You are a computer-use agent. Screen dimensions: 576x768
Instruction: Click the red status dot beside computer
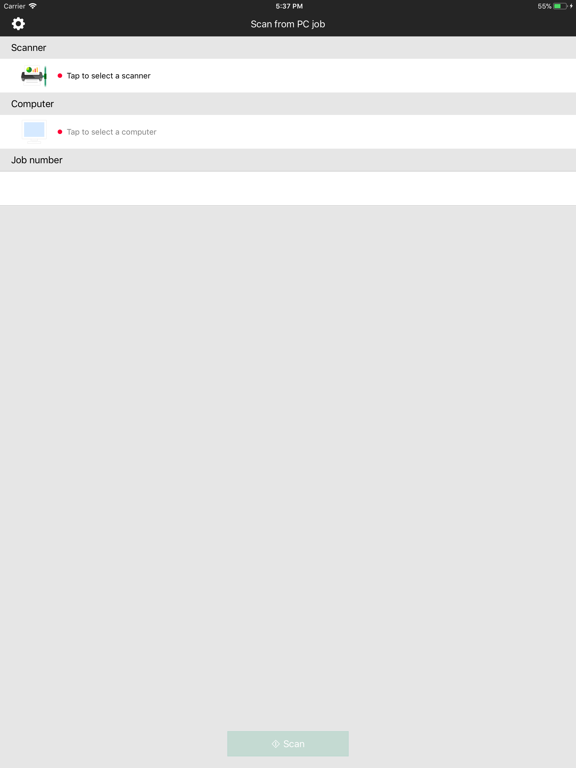point(60,132)
